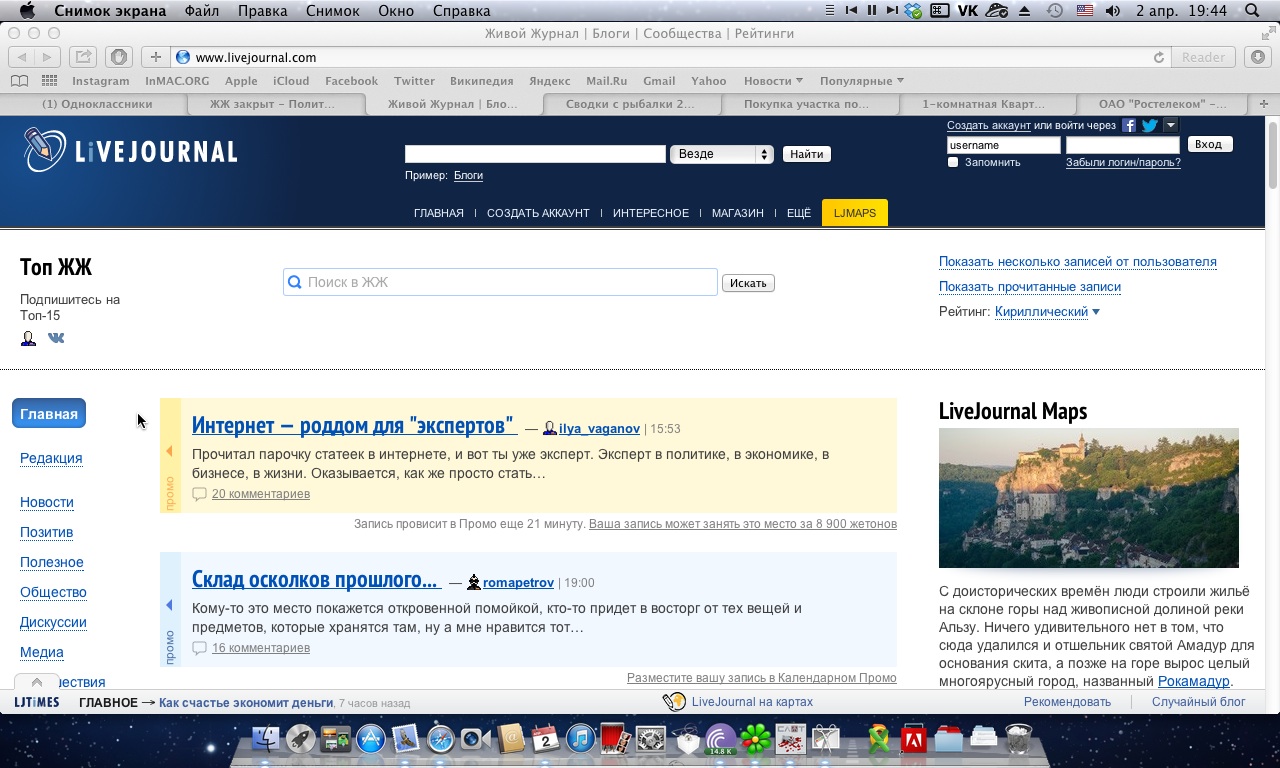Switch to the (1) Одноклассники tab
The image size is (1280, 768).
[x=97, y=104]
